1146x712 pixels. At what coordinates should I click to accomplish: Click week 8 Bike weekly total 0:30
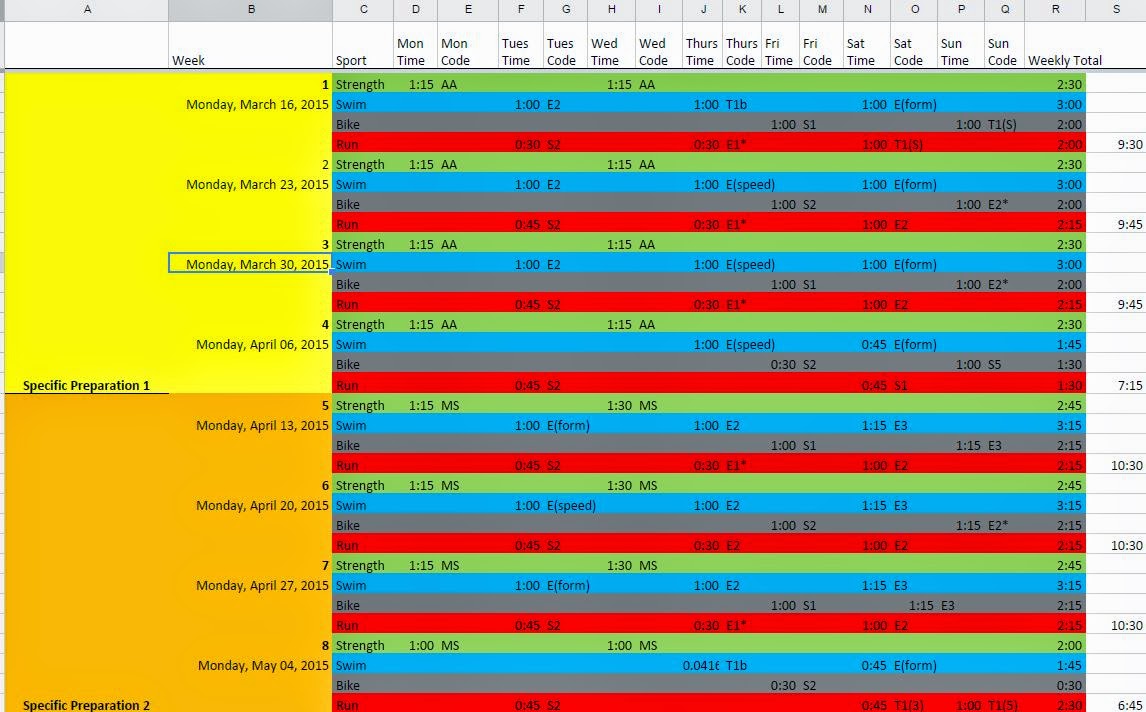tap(1055, 686)
